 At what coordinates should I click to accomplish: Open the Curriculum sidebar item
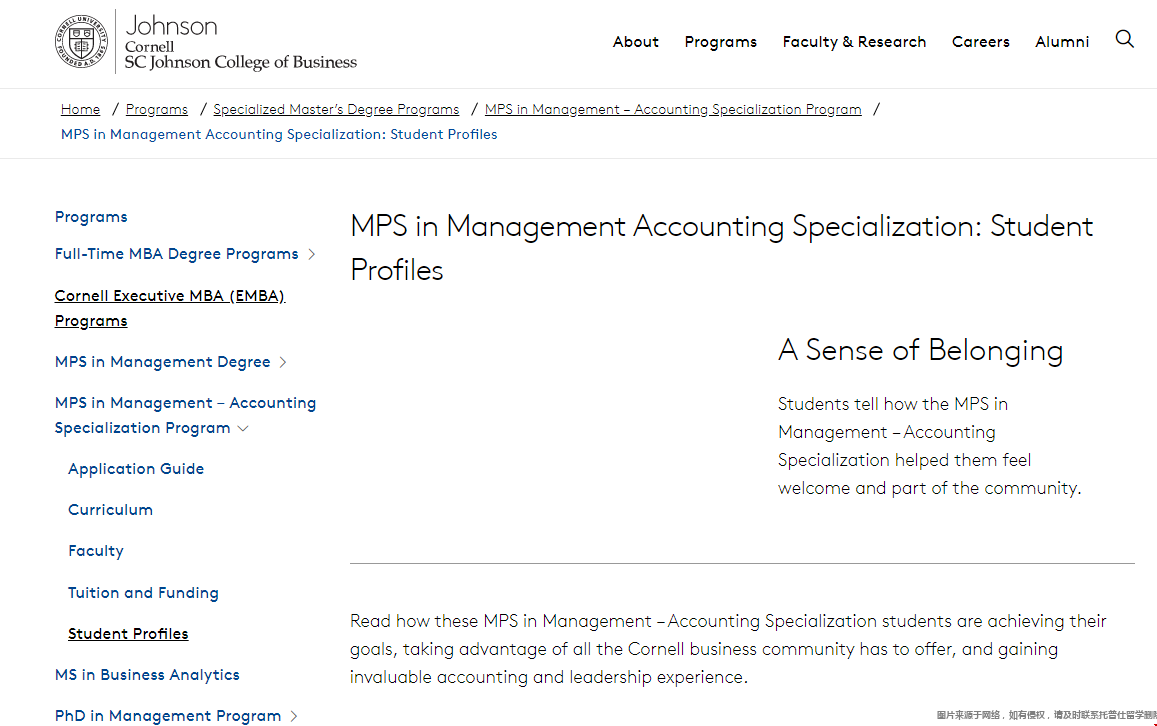pyautogui.click(x=110, y=510)
